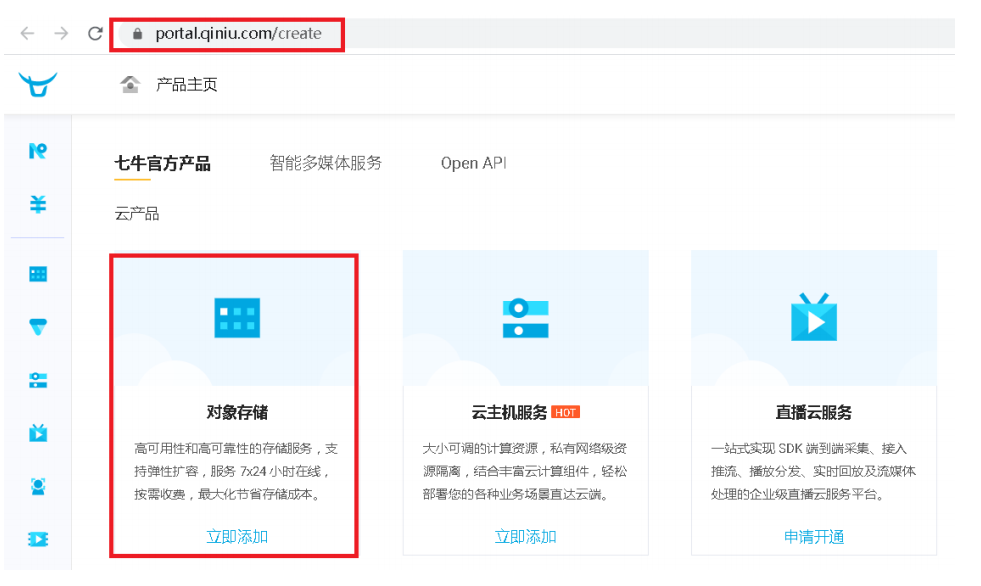This screenshot has height=586, width=981.
Task: Click the browser forward arrow
Action: (61, 33)
